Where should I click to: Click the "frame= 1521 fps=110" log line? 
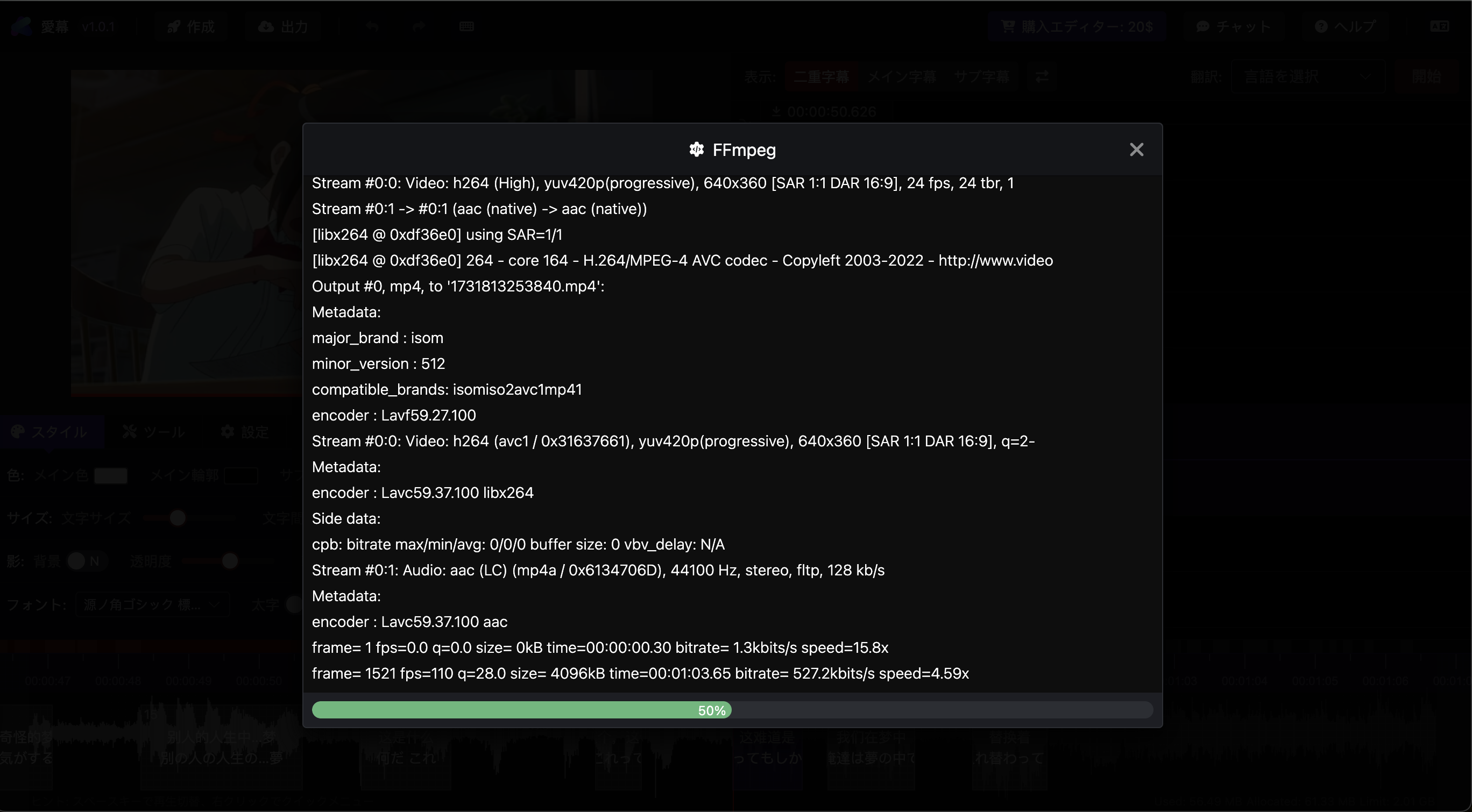(641, 673)
